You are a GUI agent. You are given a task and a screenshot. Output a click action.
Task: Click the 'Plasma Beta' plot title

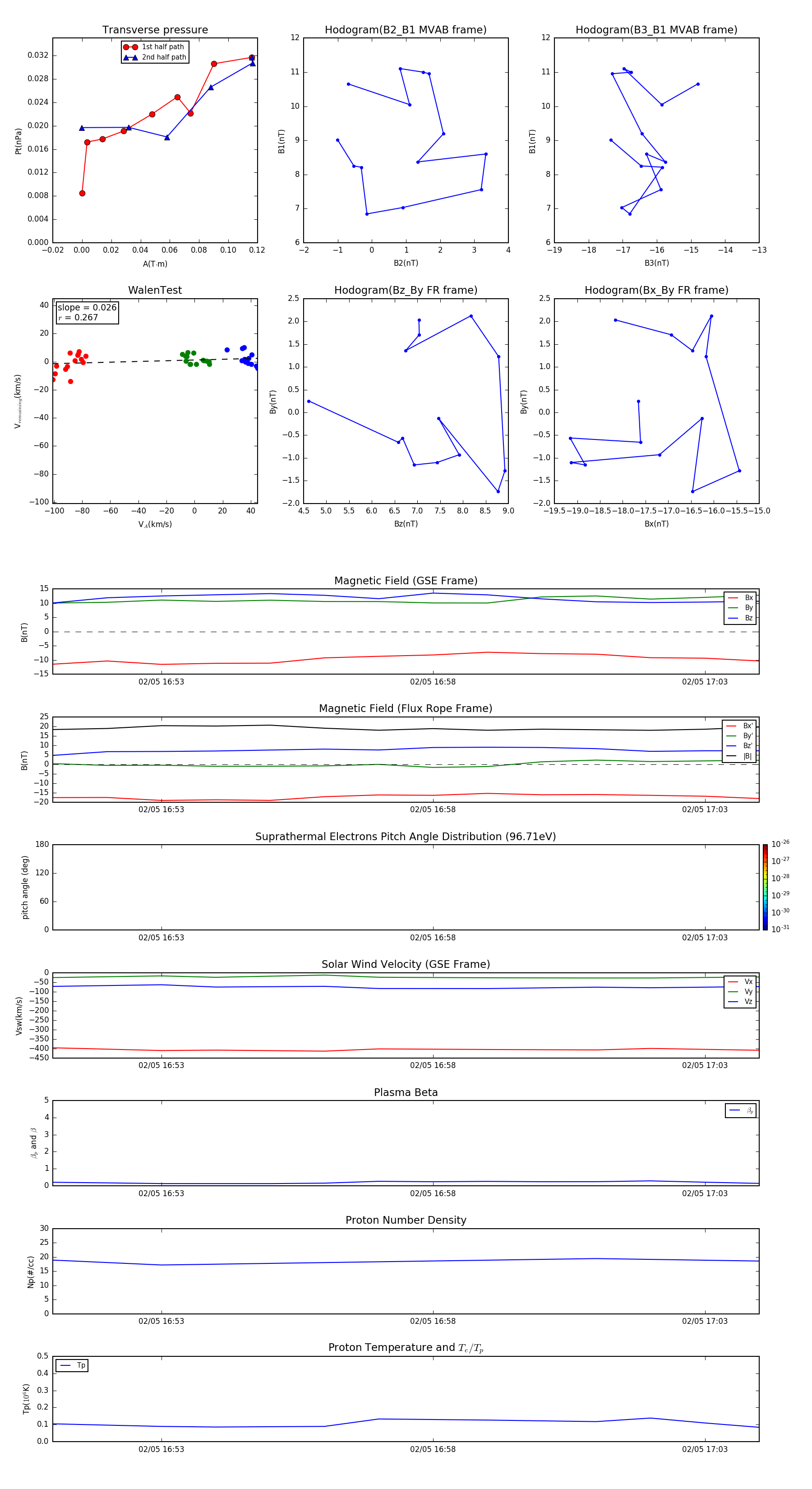tap(406, 1092)
